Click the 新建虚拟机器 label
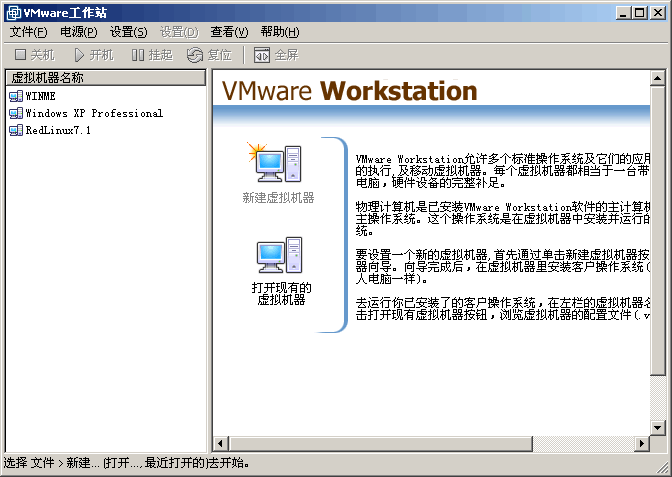This screenshot has width=672, height=477. 279,198
